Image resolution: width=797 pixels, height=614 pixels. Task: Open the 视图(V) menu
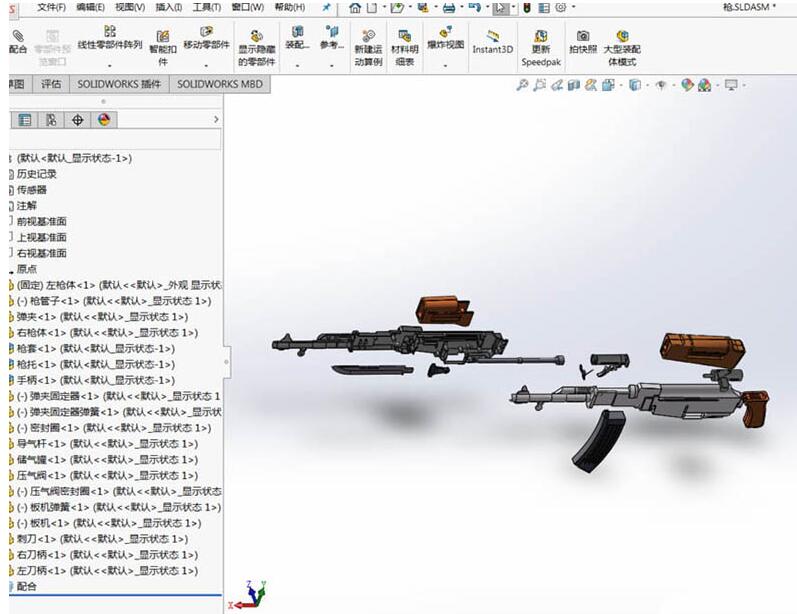click(x=130, y=7)
